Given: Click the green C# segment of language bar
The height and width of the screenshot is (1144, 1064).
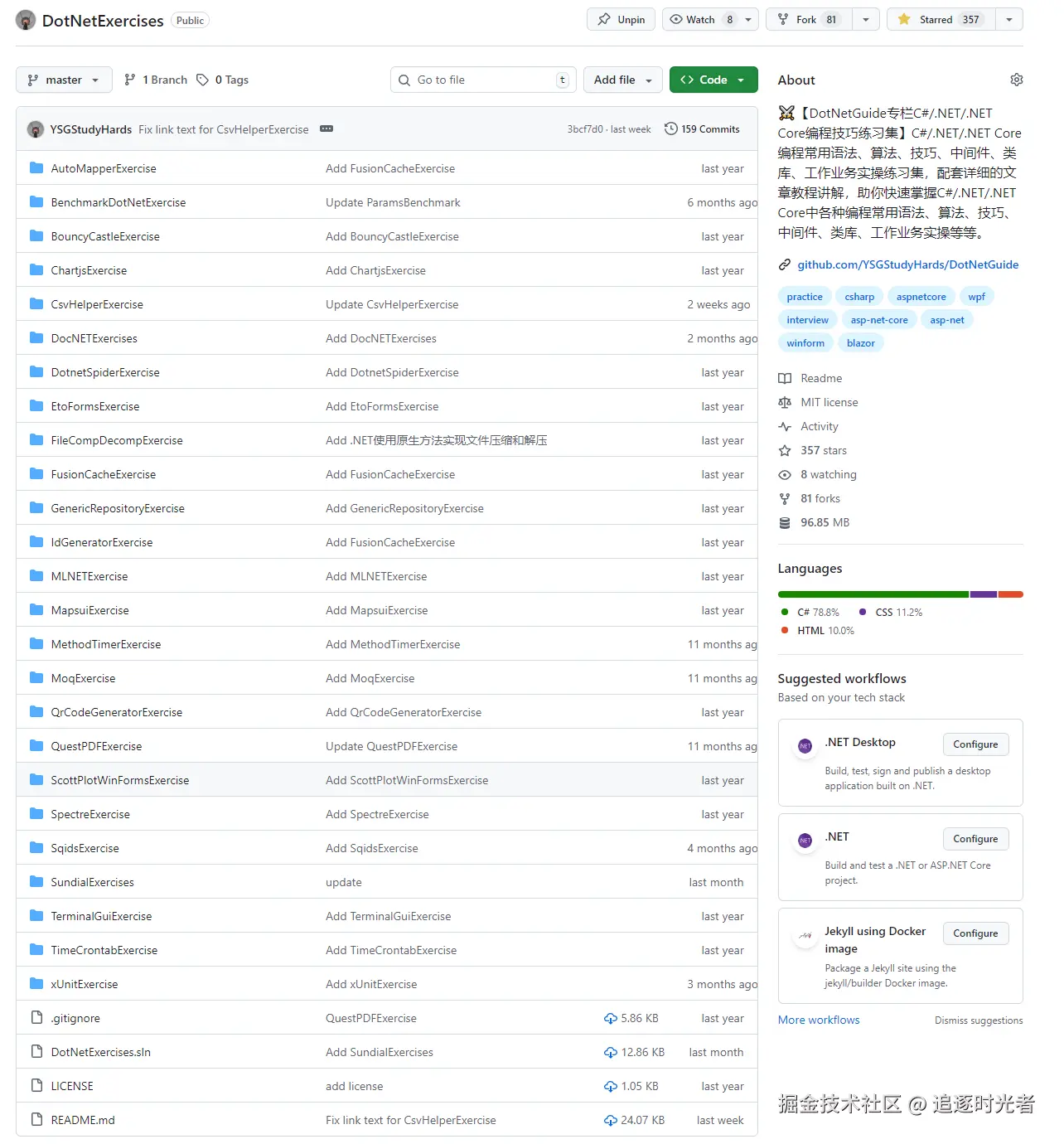Looking at the screenshot, I should tap(873, 594).
